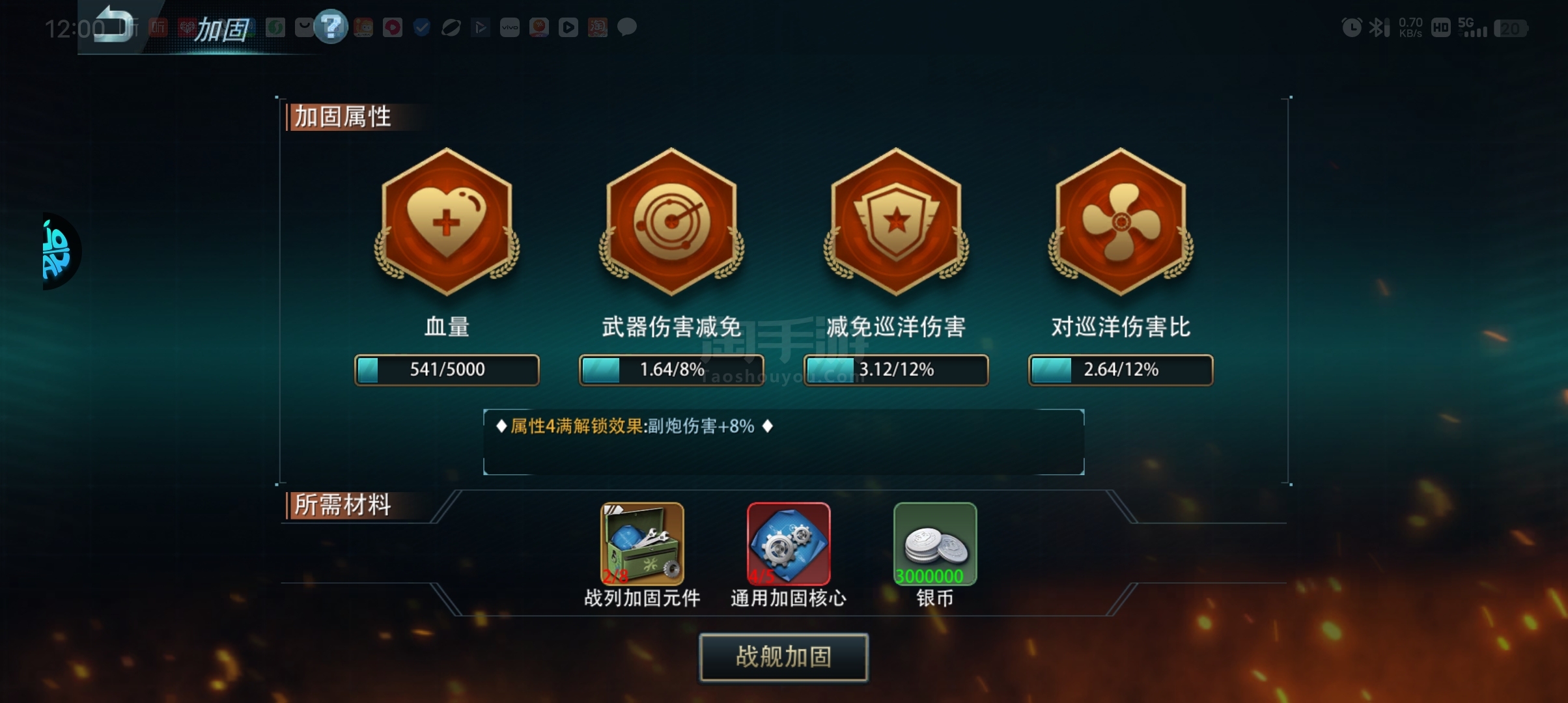Click the 2.64/12% progress bar

click(x=1121, y=370)
